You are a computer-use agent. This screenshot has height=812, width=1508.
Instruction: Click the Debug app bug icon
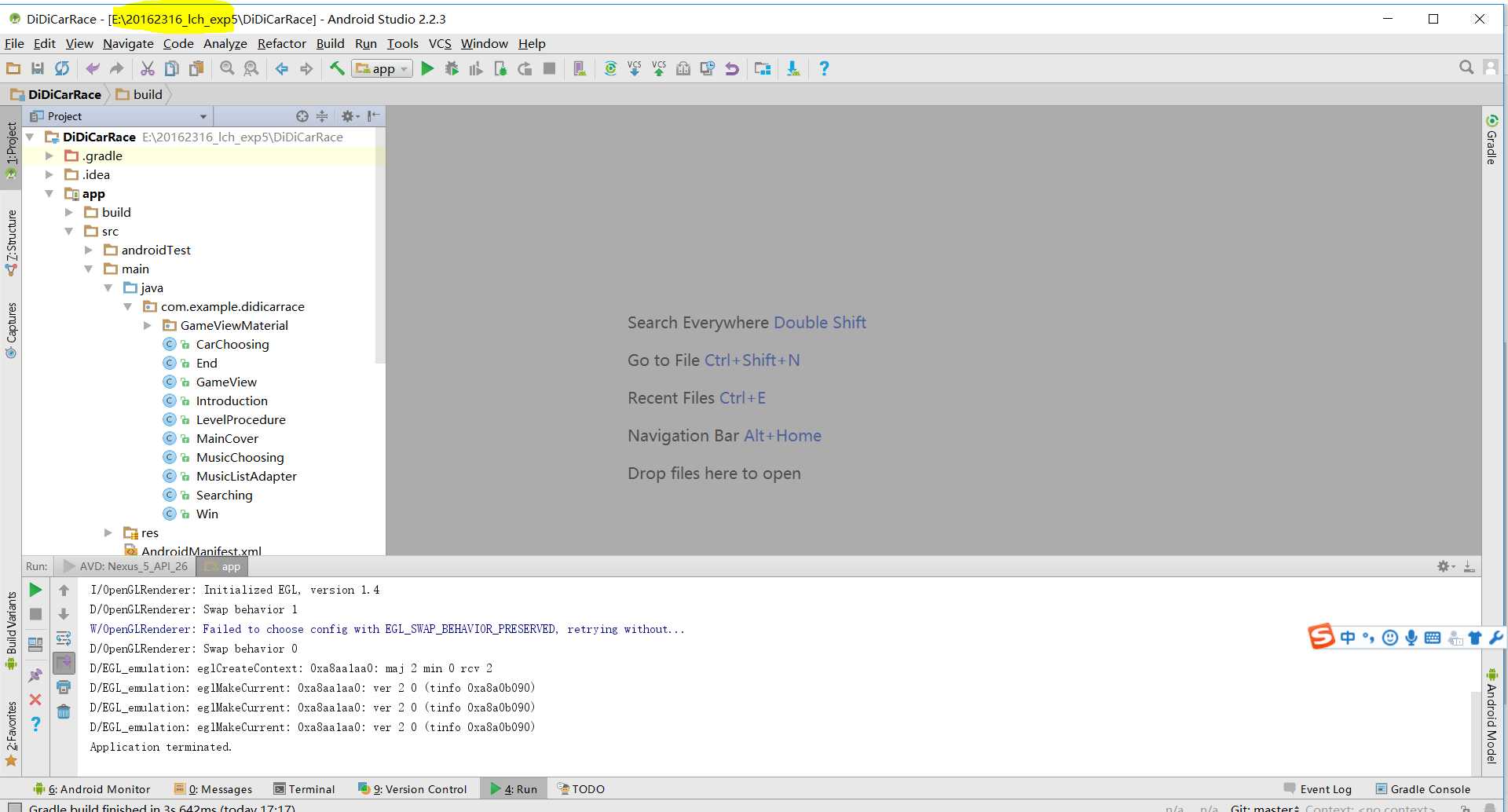[452, 68]
